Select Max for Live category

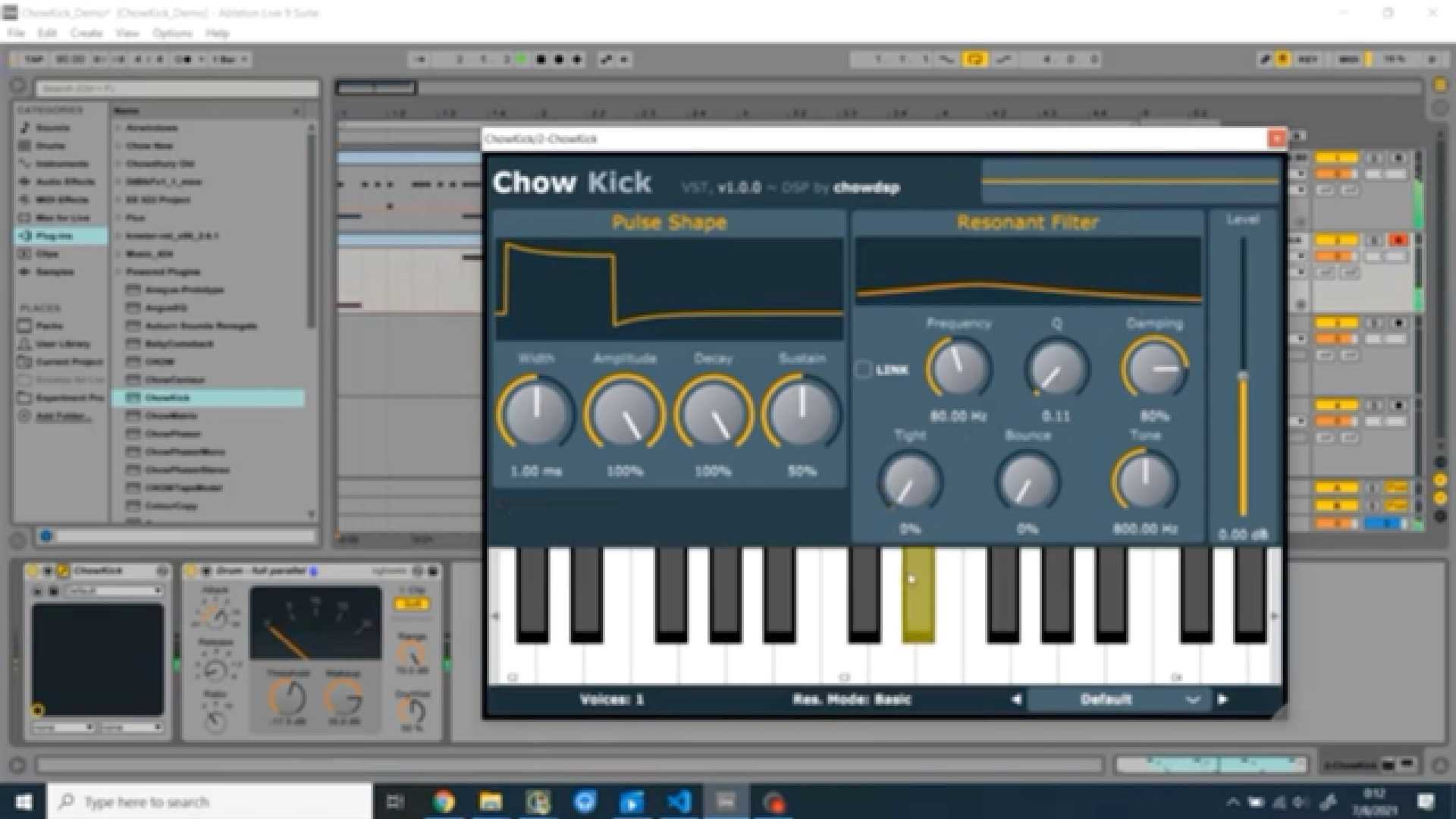tap(62, 218)
